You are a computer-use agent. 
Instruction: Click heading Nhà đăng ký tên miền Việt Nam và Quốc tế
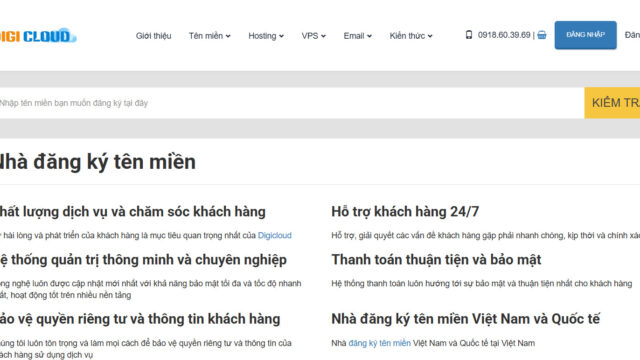tap(466, 319)
